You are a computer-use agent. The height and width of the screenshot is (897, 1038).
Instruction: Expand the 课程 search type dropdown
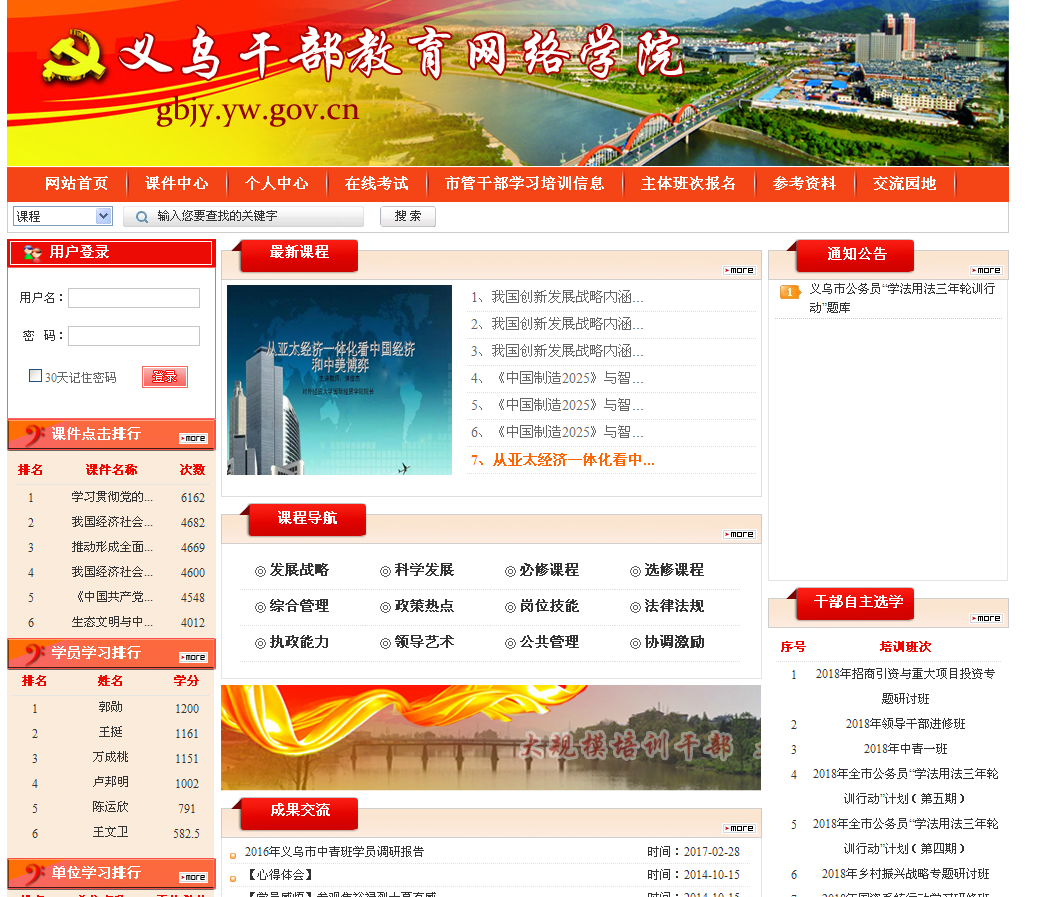103,216
